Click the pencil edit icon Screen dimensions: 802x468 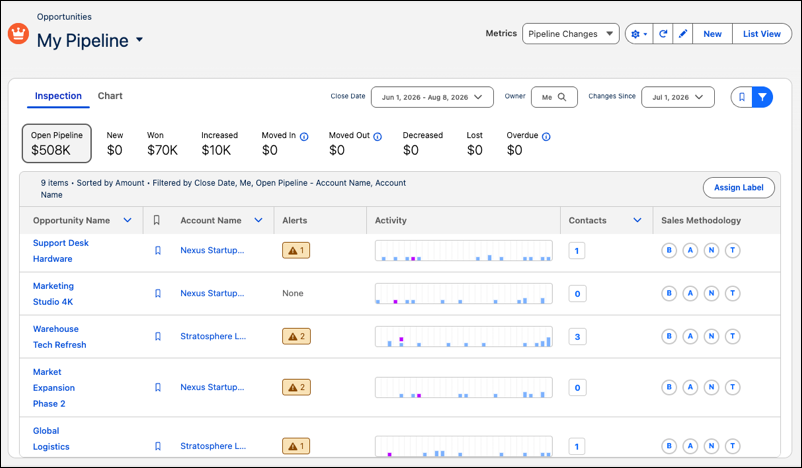[683, 34]
